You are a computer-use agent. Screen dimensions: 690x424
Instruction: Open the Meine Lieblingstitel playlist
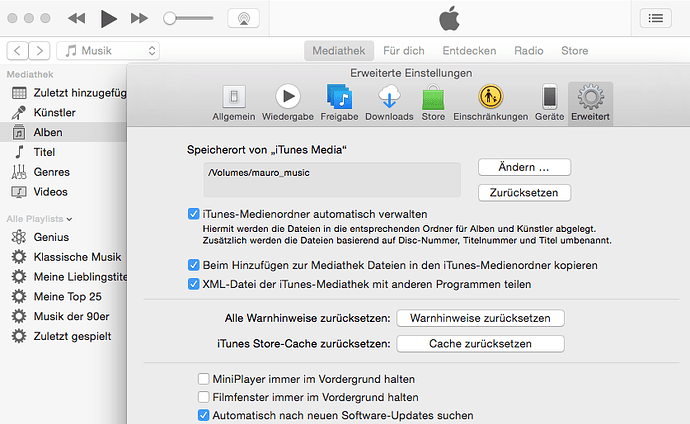[x=64, y=277]
